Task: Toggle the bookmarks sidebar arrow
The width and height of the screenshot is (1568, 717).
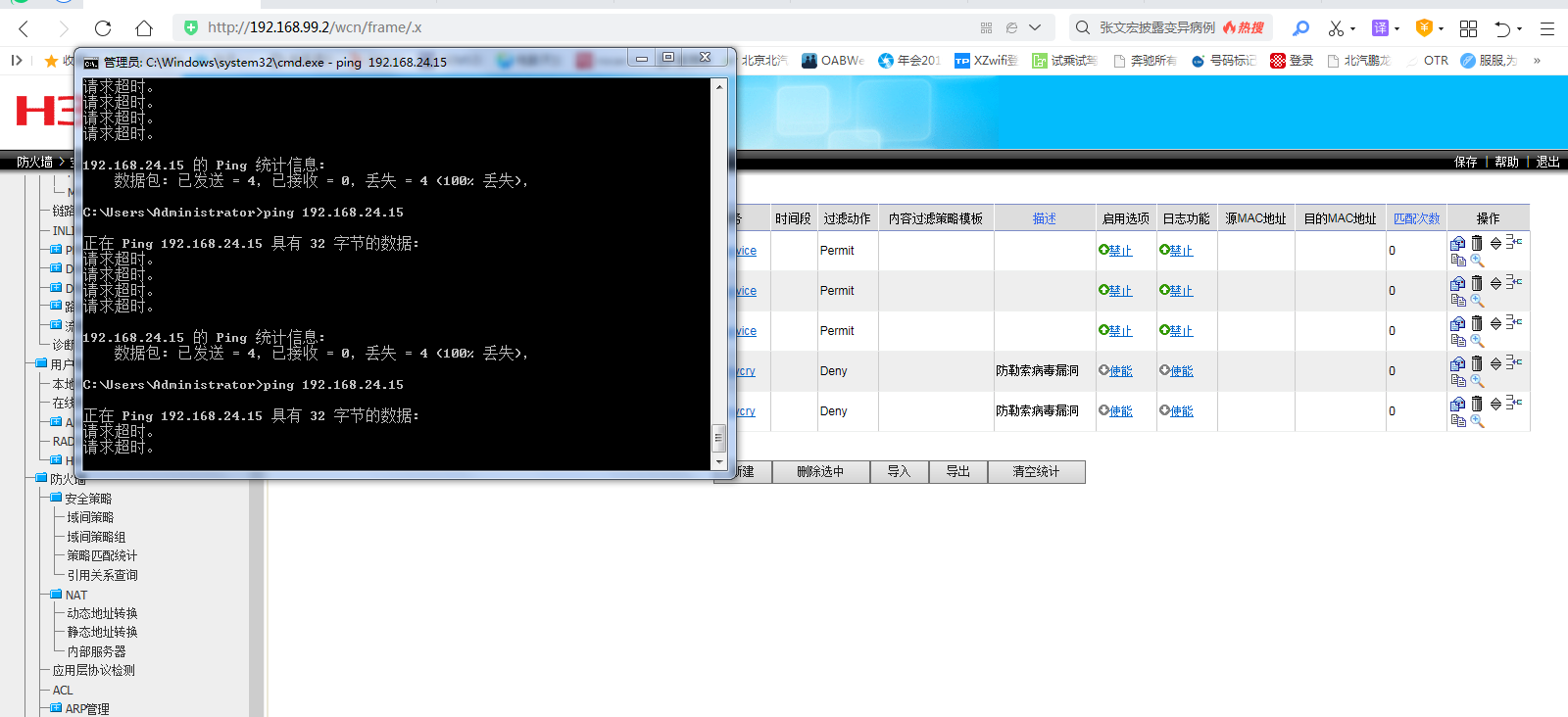Action: click(17, 61)
